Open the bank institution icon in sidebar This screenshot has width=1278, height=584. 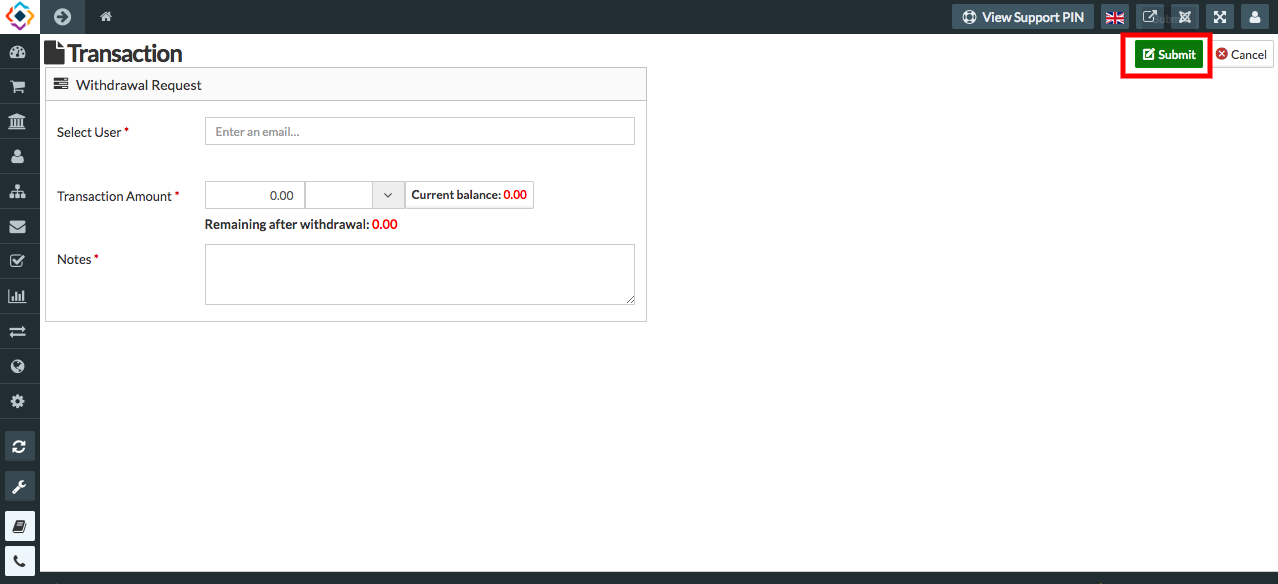pyautogui.click(x=19, y=120)
